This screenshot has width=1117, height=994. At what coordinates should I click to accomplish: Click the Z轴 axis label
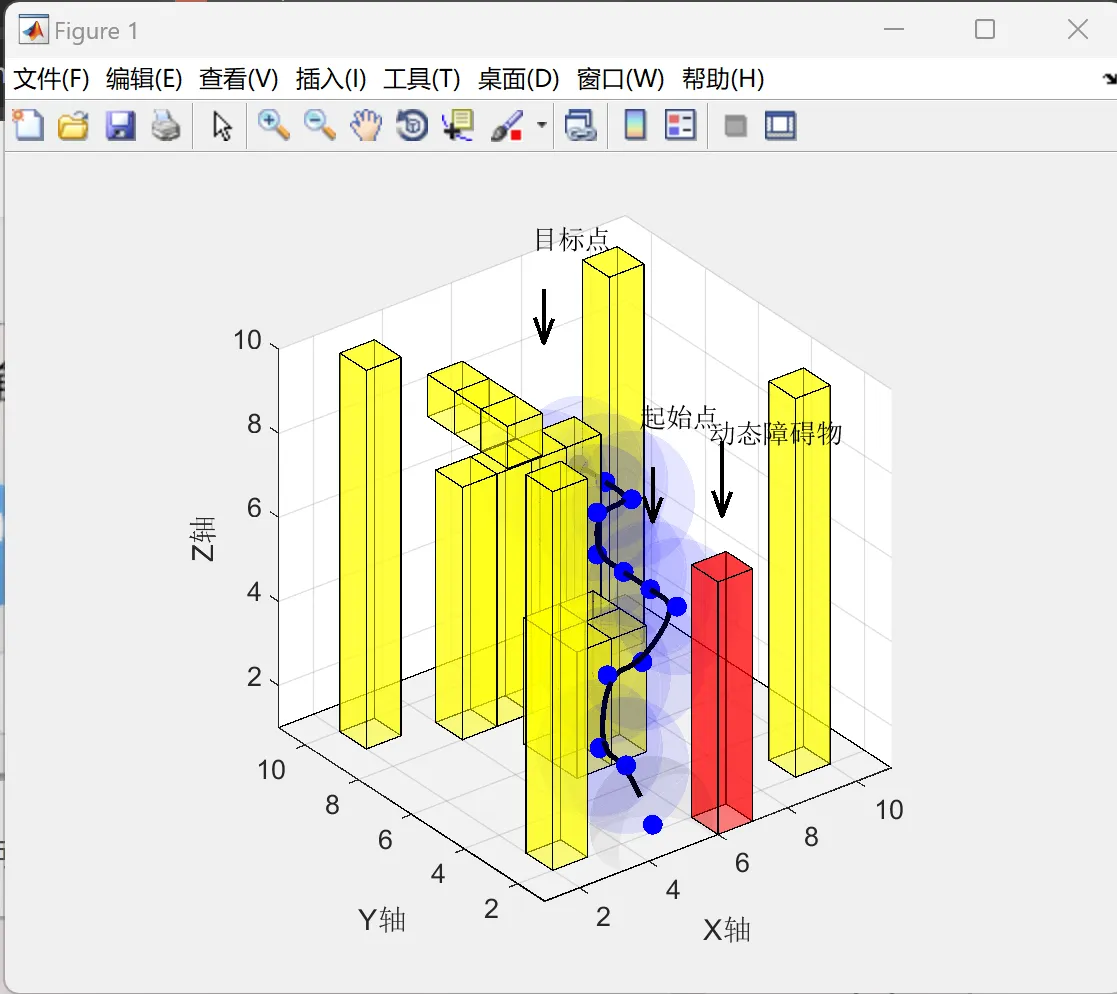[x=202, y=539]
